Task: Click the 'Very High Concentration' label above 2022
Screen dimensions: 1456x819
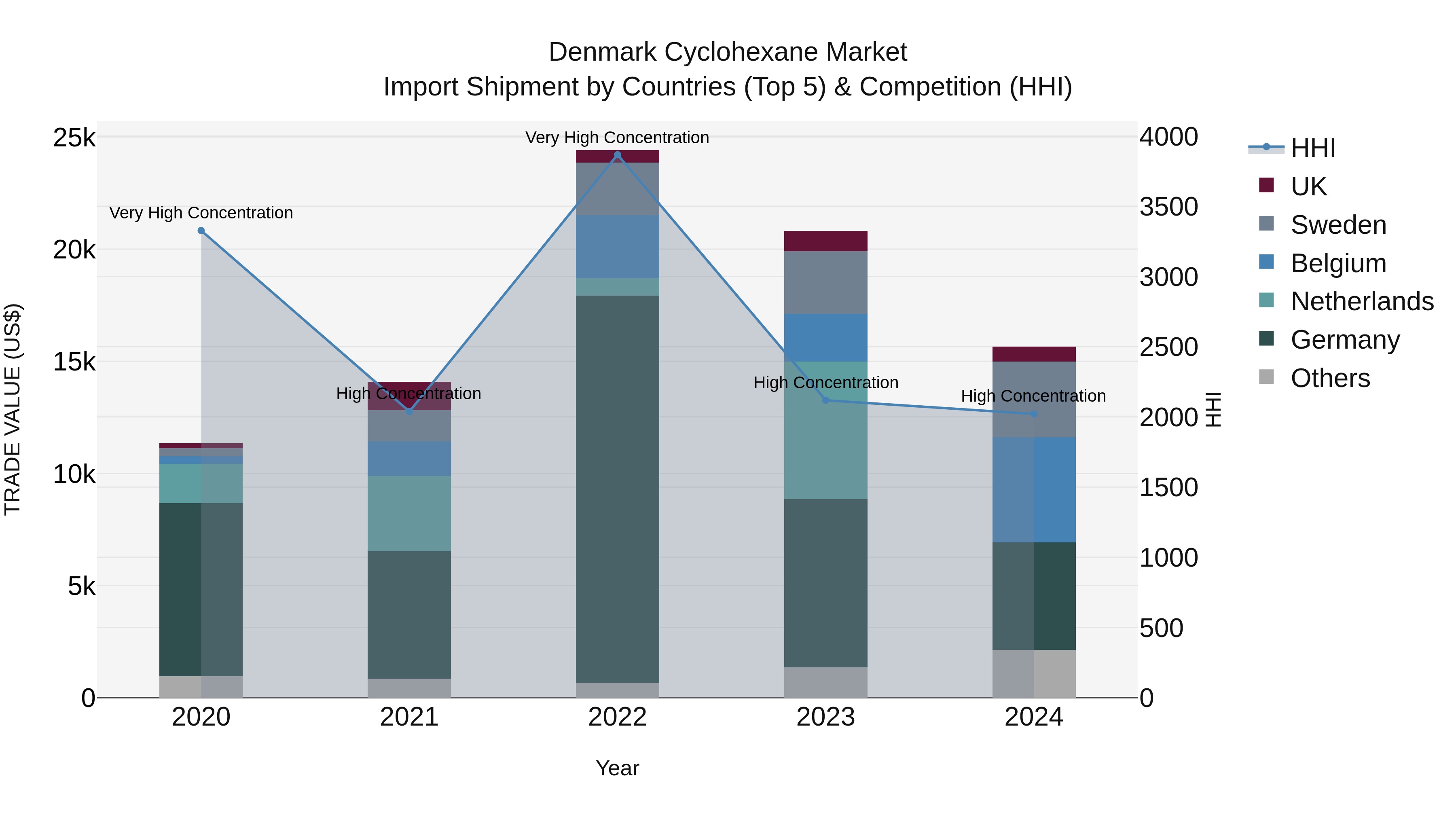Action: click(617, 138)
